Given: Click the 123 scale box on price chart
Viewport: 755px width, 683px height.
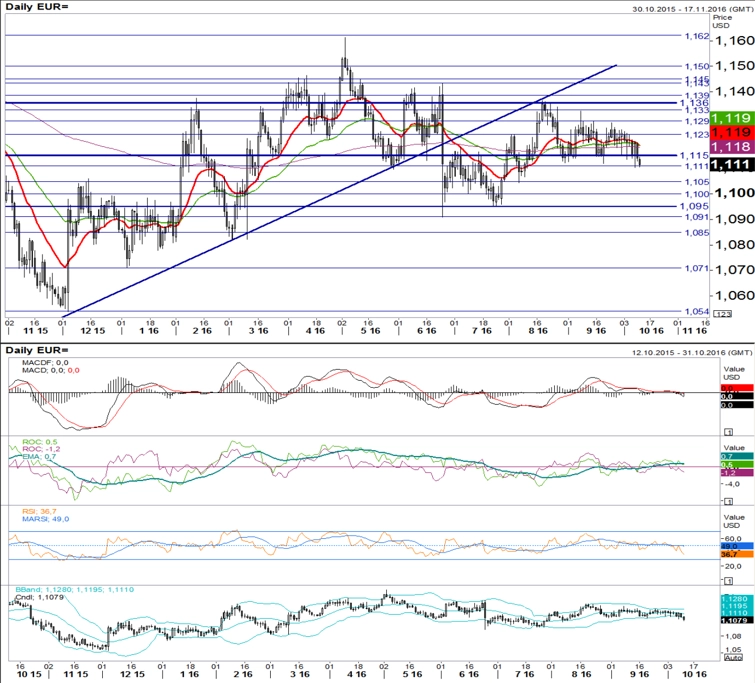Looking at the screenshot, I should pos(722,314).
